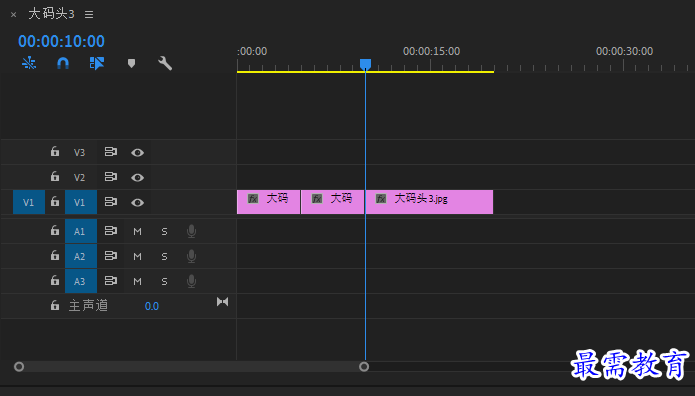
Task: Click ruler at 00:00:30:00
Action: pos(624,51)
